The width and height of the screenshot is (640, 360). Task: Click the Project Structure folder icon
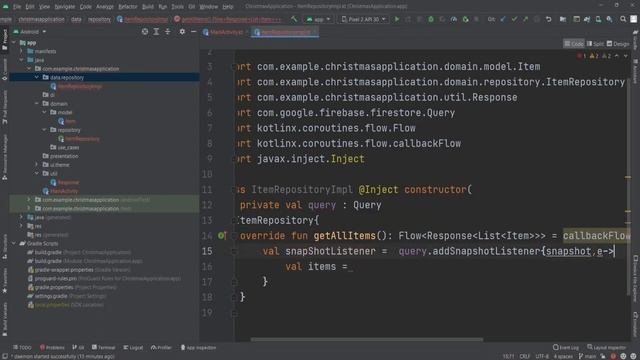(x=563, y=19)
